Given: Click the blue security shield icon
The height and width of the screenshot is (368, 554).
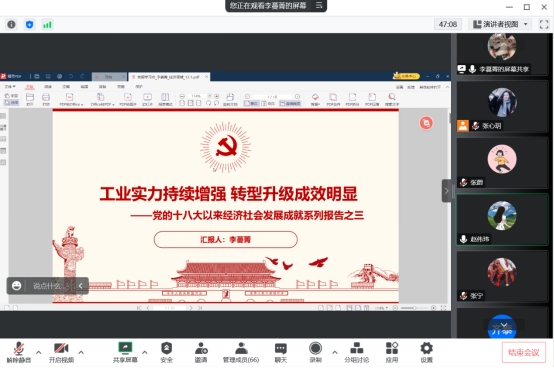Looking at the screenshot, I should [x=29, y=24].
